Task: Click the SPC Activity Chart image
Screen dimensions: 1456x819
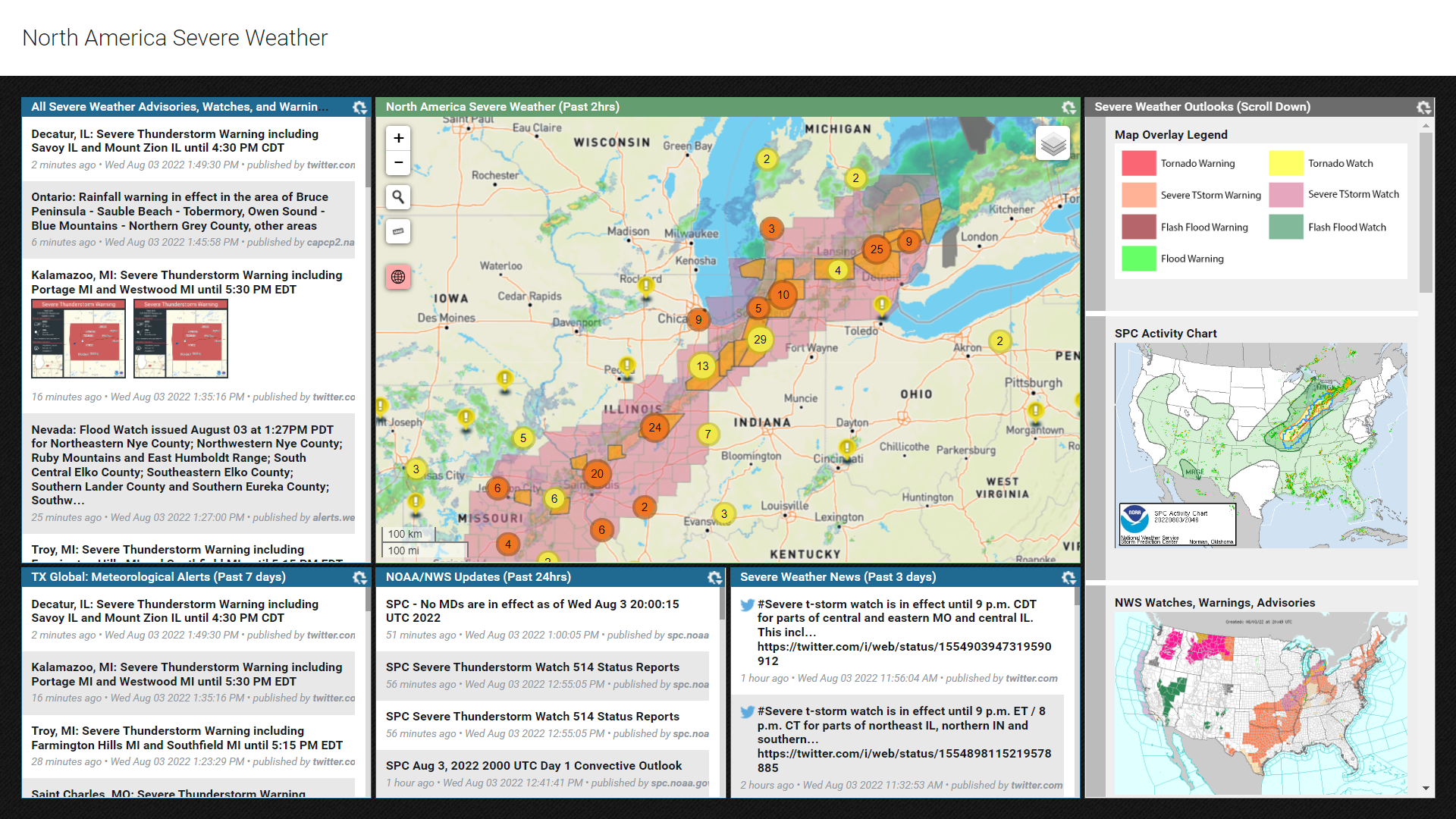Action: coord(1260,445)
